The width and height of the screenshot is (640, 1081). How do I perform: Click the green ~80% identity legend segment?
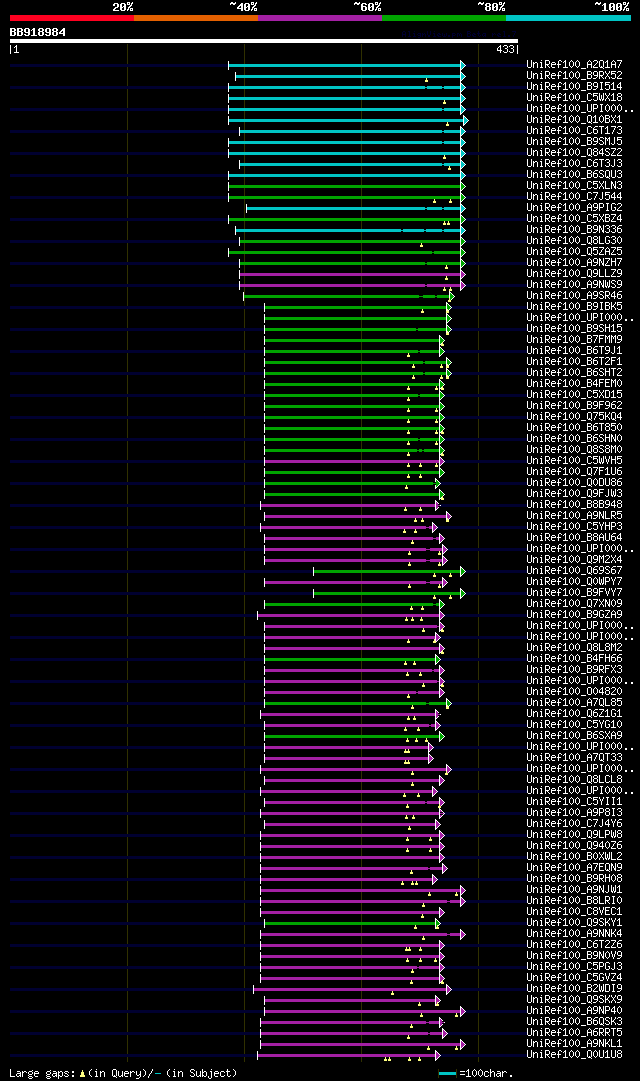(444, 18)
